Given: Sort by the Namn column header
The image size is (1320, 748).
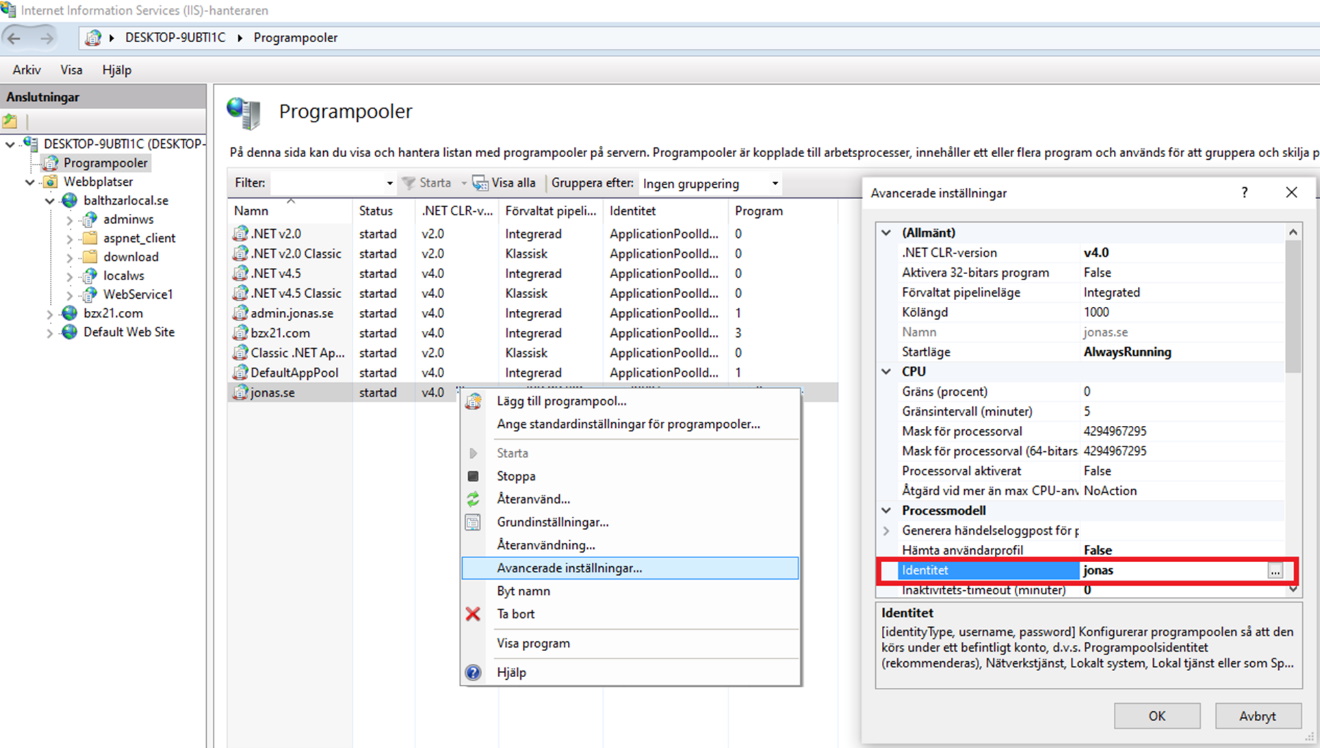Looking at the screenshot, I should coord(290,211).
